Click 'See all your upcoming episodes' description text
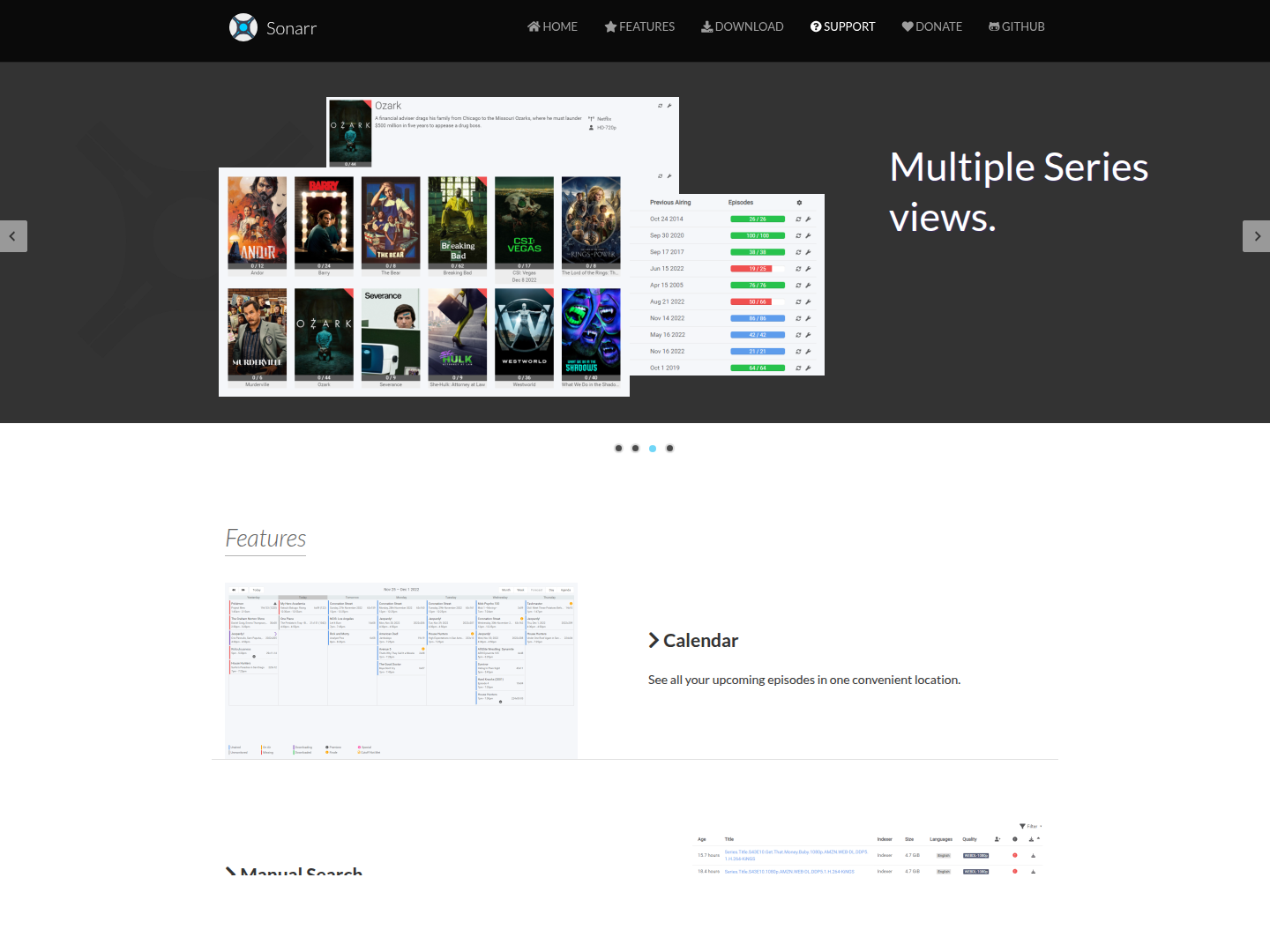 804,680
